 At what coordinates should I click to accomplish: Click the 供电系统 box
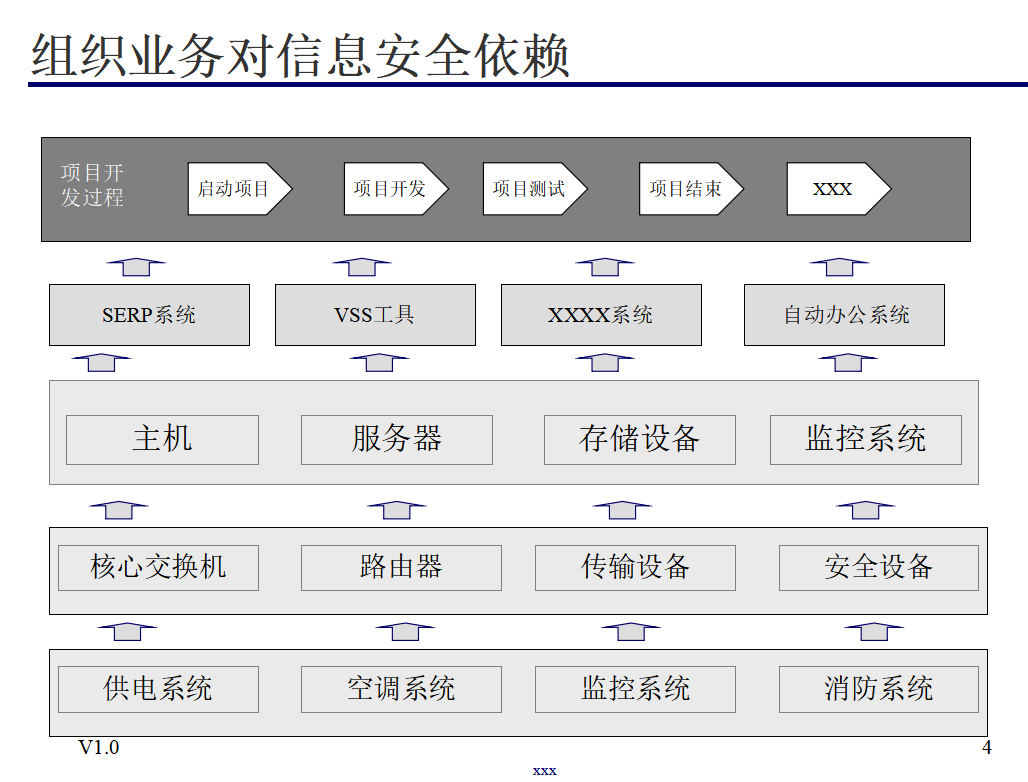(159, 690)
